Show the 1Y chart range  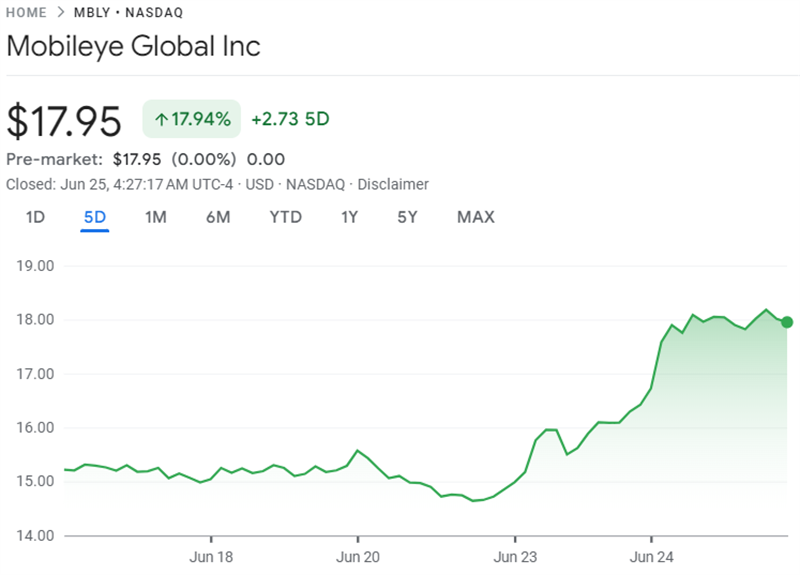pos(349,217)
